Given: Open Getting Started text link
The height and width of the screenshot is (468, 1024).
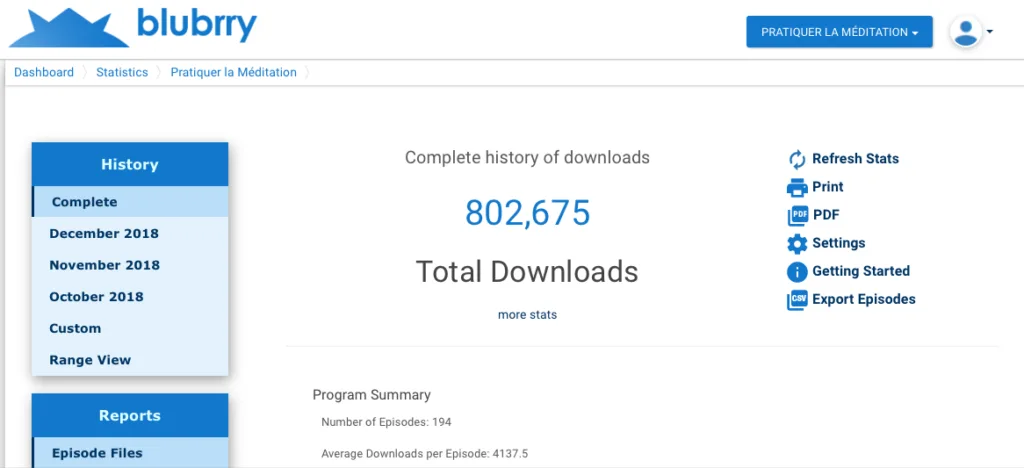Looking at the screenshot, I should pyautogui.click(x=861, y=271).
